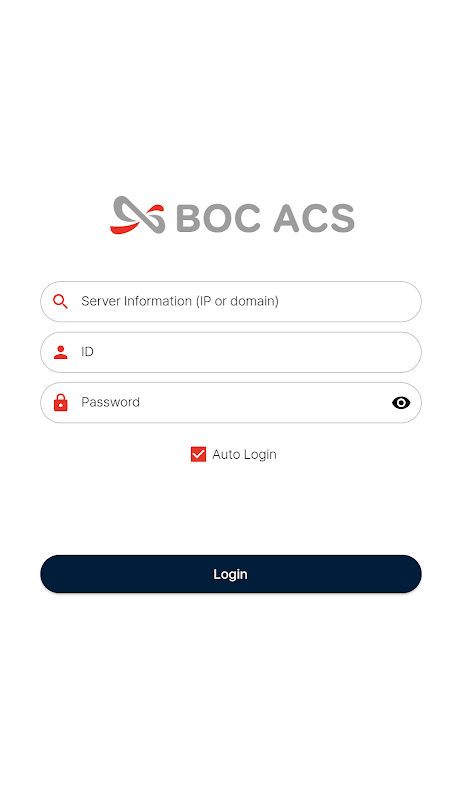Click the 'IP or domain' placeholder text
The image size is (462, 800).
(237, 301)
